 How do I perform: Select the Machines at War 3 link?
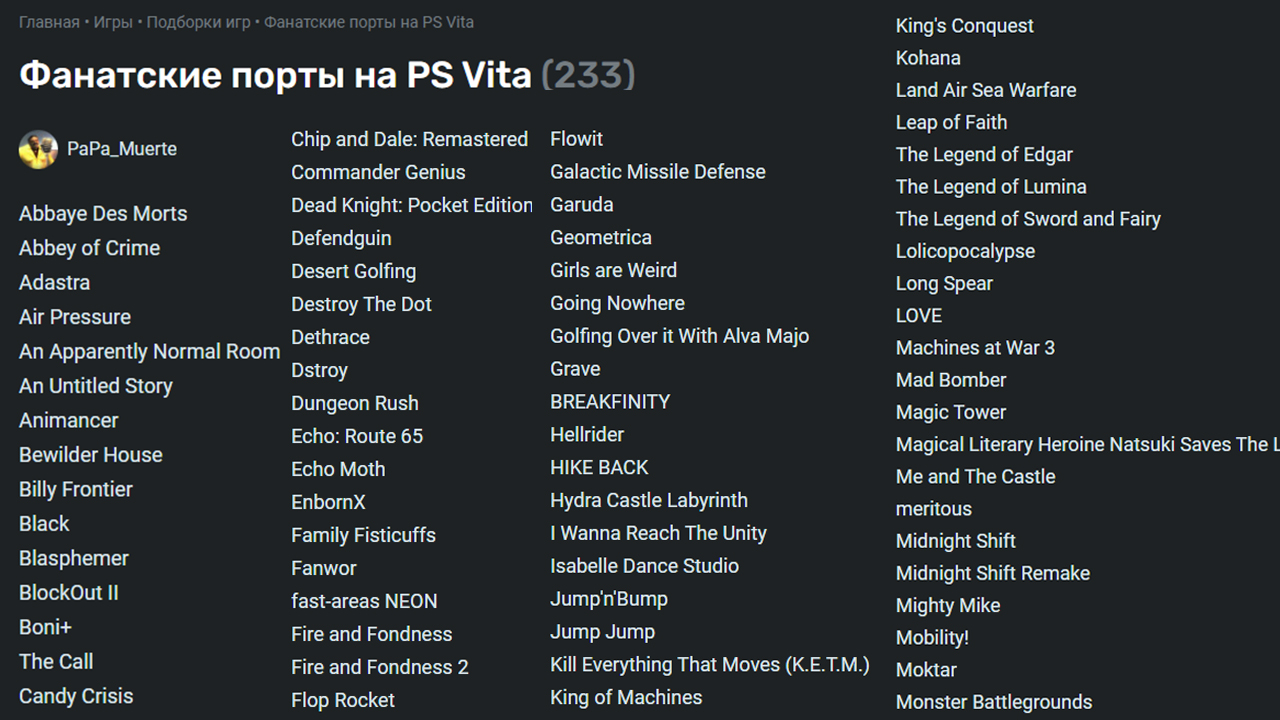pyautogui.click(x=975, y=348)
